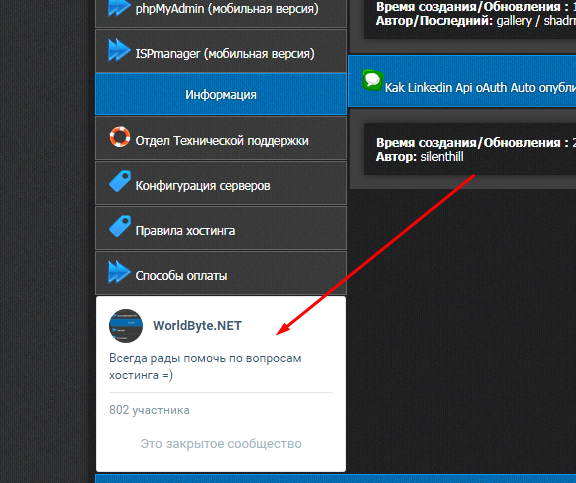Click the double-arrow icon beside ISPmanager
Viewport: 576px width, 483px height.
coord(119,50)
